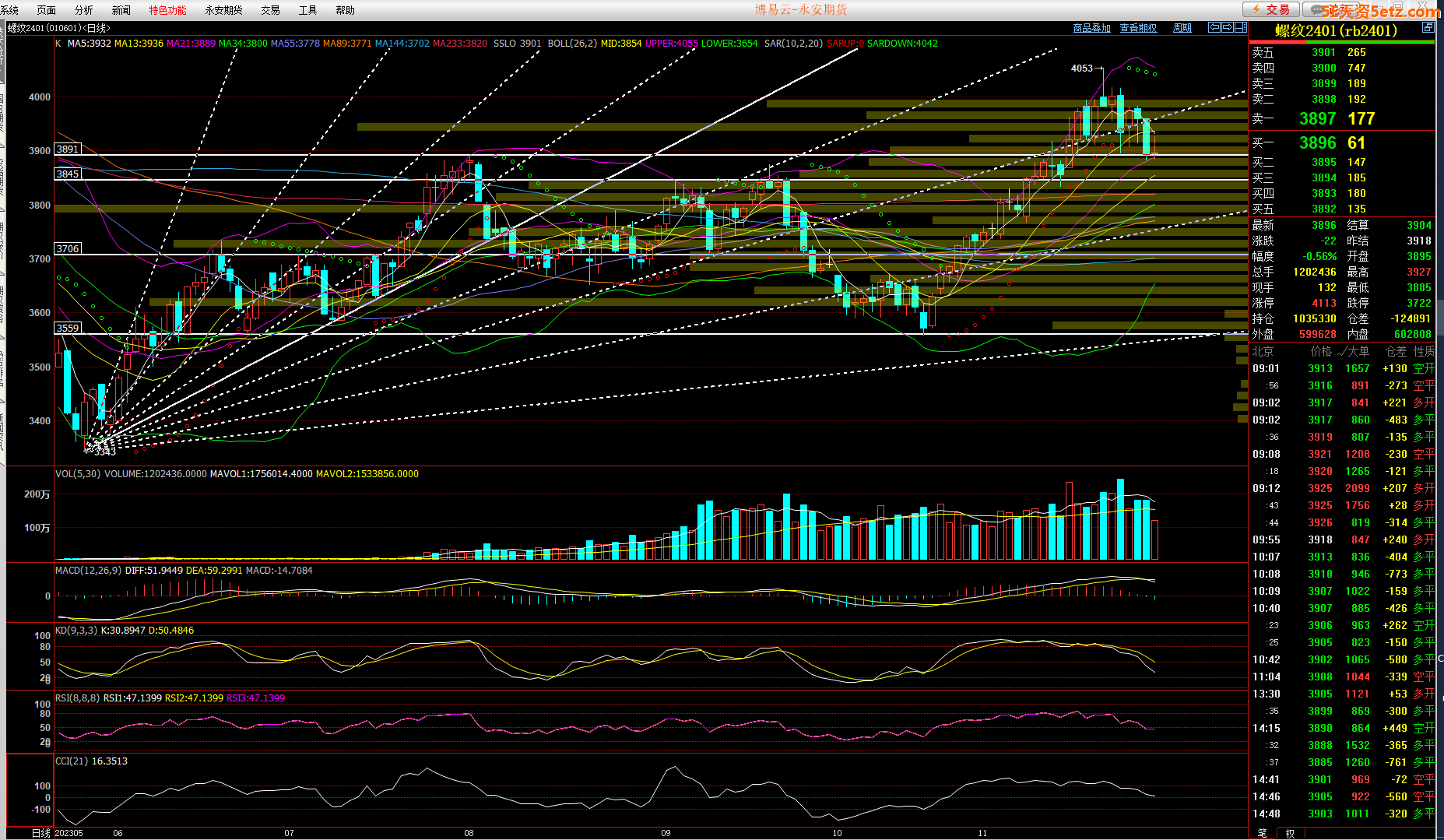Click the 商品叠加 link
Viewport: 1444px width, 840px height.
[1092, 28]
